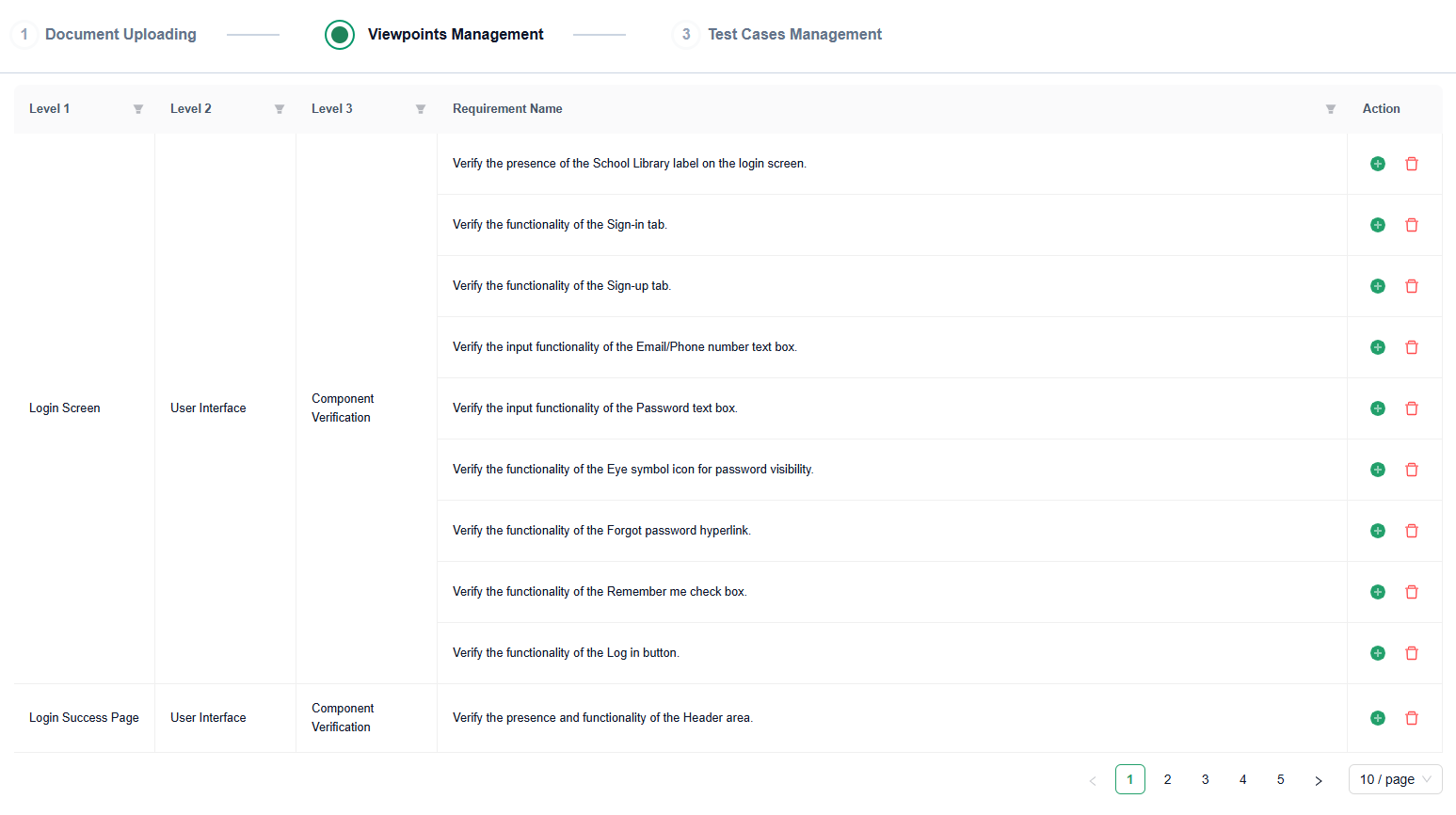Delete the Eye symbol icon requirement

[x=1412, y=470]
